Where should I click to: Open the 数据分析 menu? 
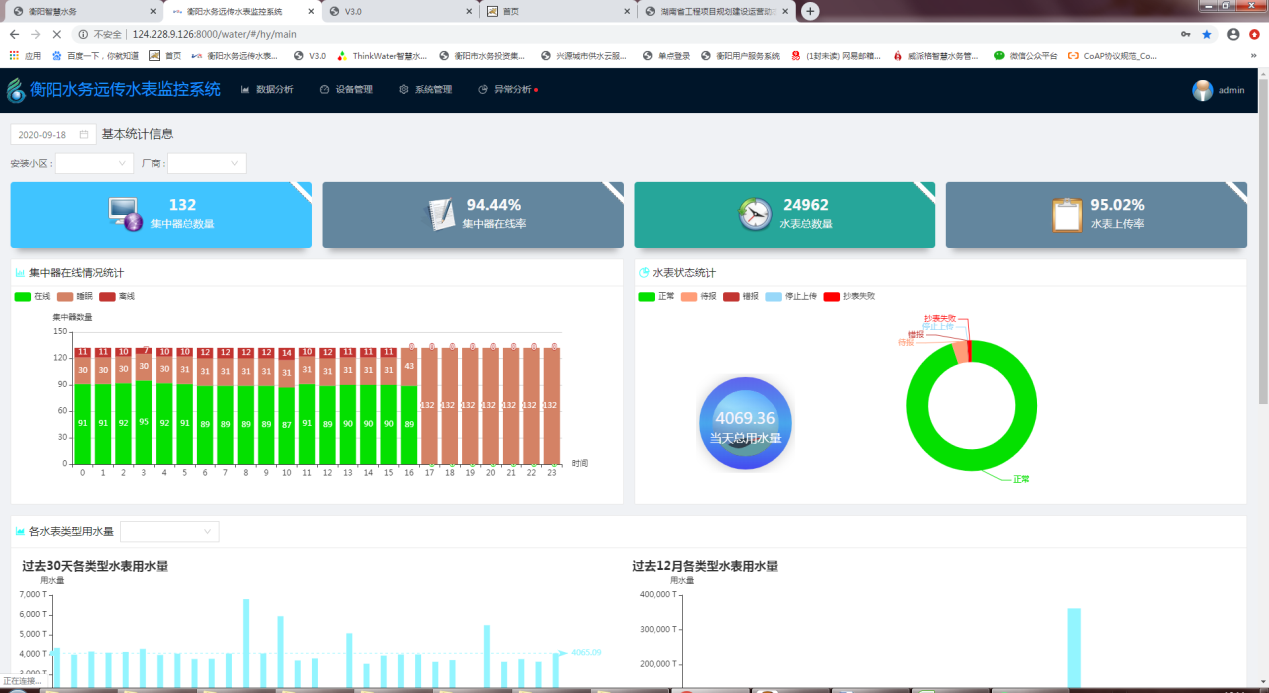[x=267, y=90]
